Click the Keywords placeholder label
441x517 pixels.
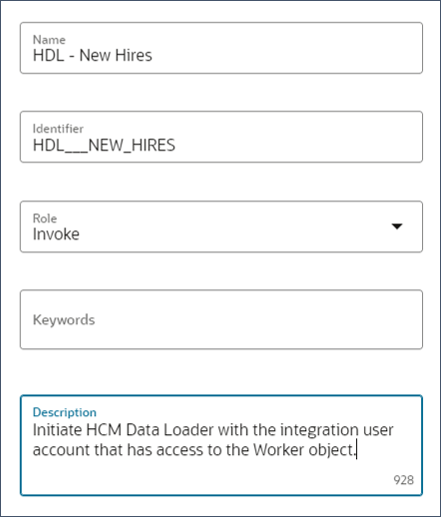coord(64,320)
